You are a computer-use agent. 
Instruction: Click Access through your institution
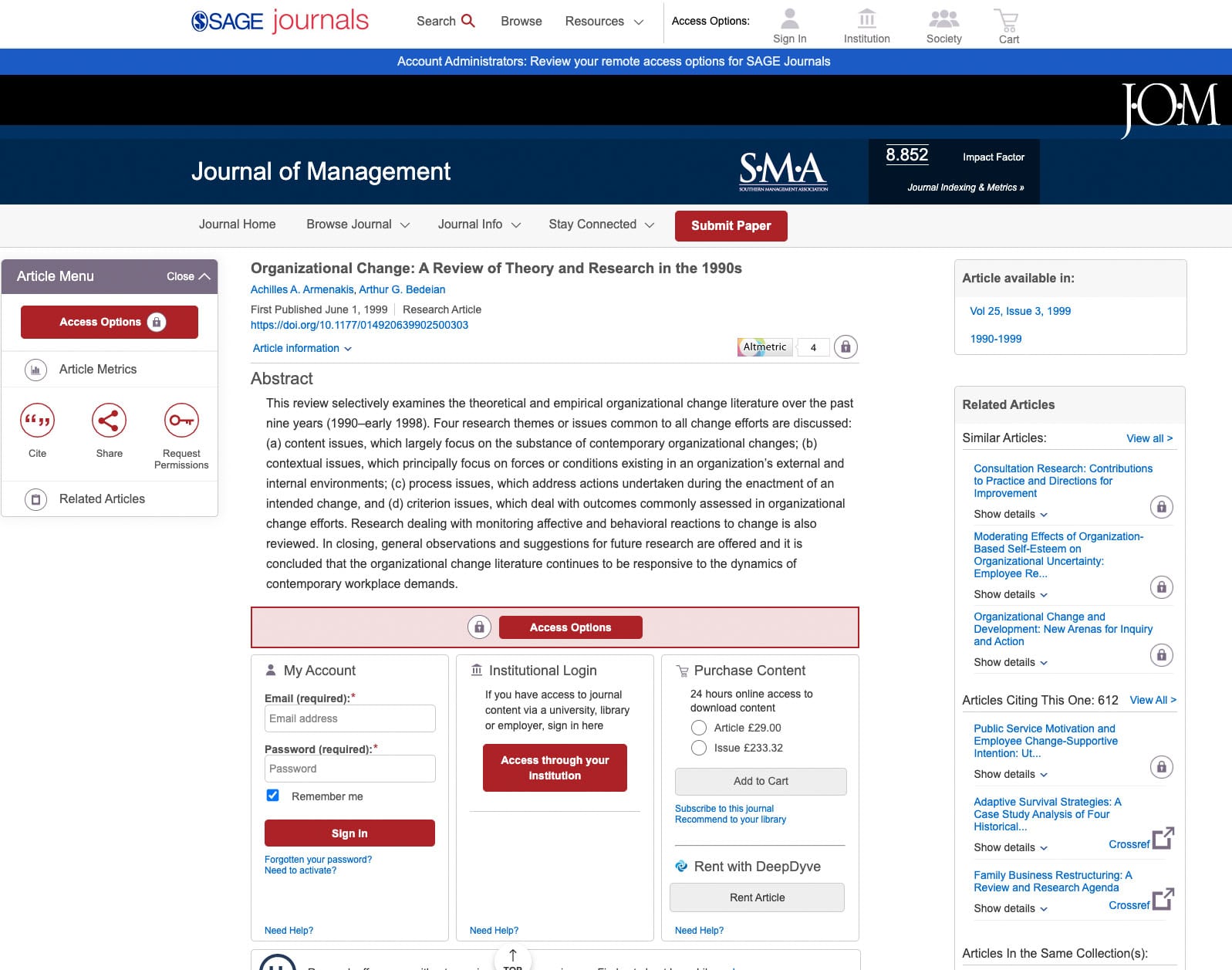pos(555,768)
